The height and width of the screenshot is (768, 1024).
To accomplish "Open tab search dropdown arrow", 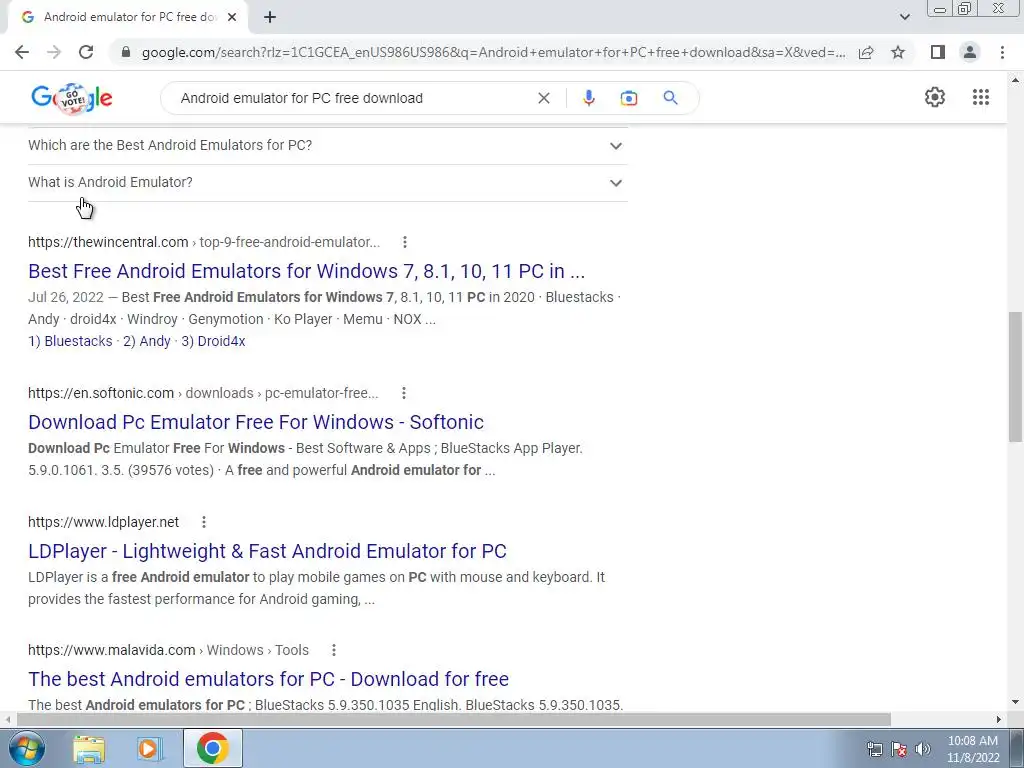I will [904, 18].
